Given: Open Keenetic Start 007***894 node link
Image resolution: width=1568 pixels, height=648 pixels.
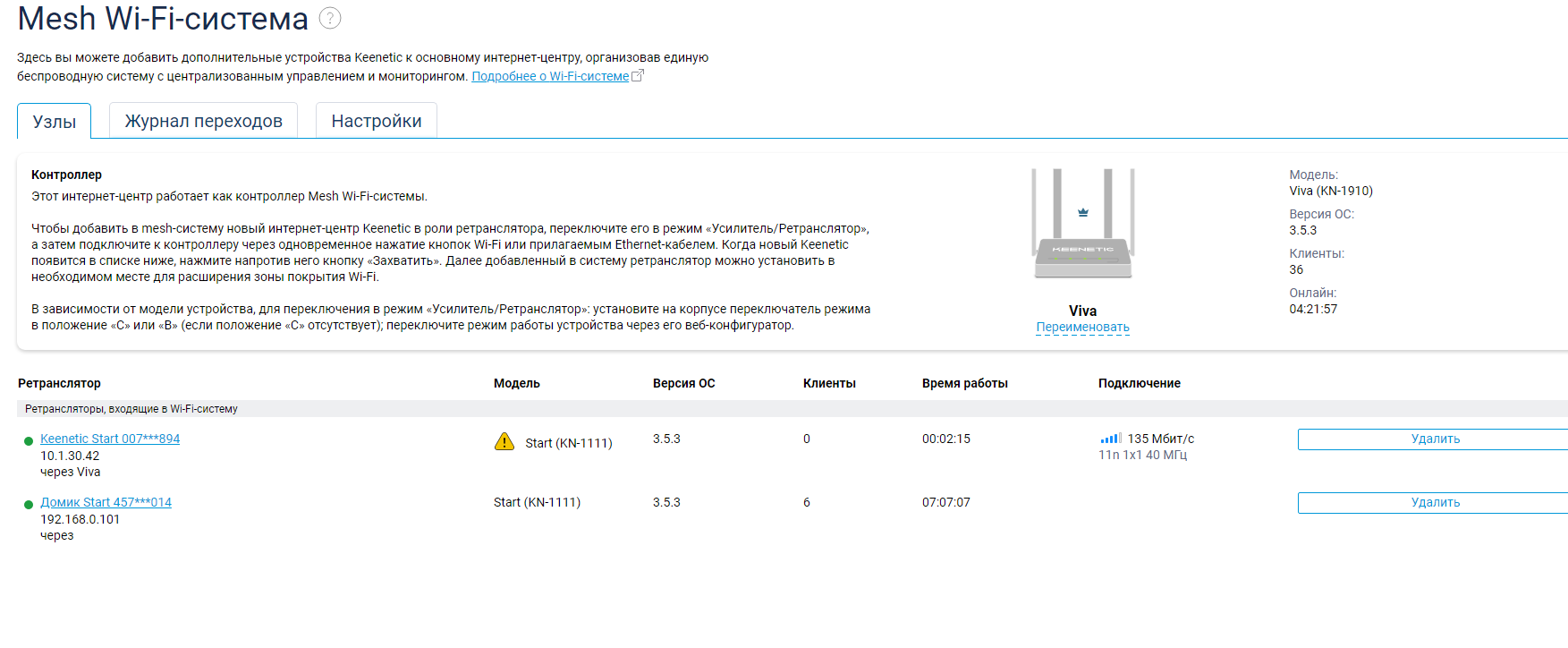Looking at the screenshot, I should click(110, 439).
